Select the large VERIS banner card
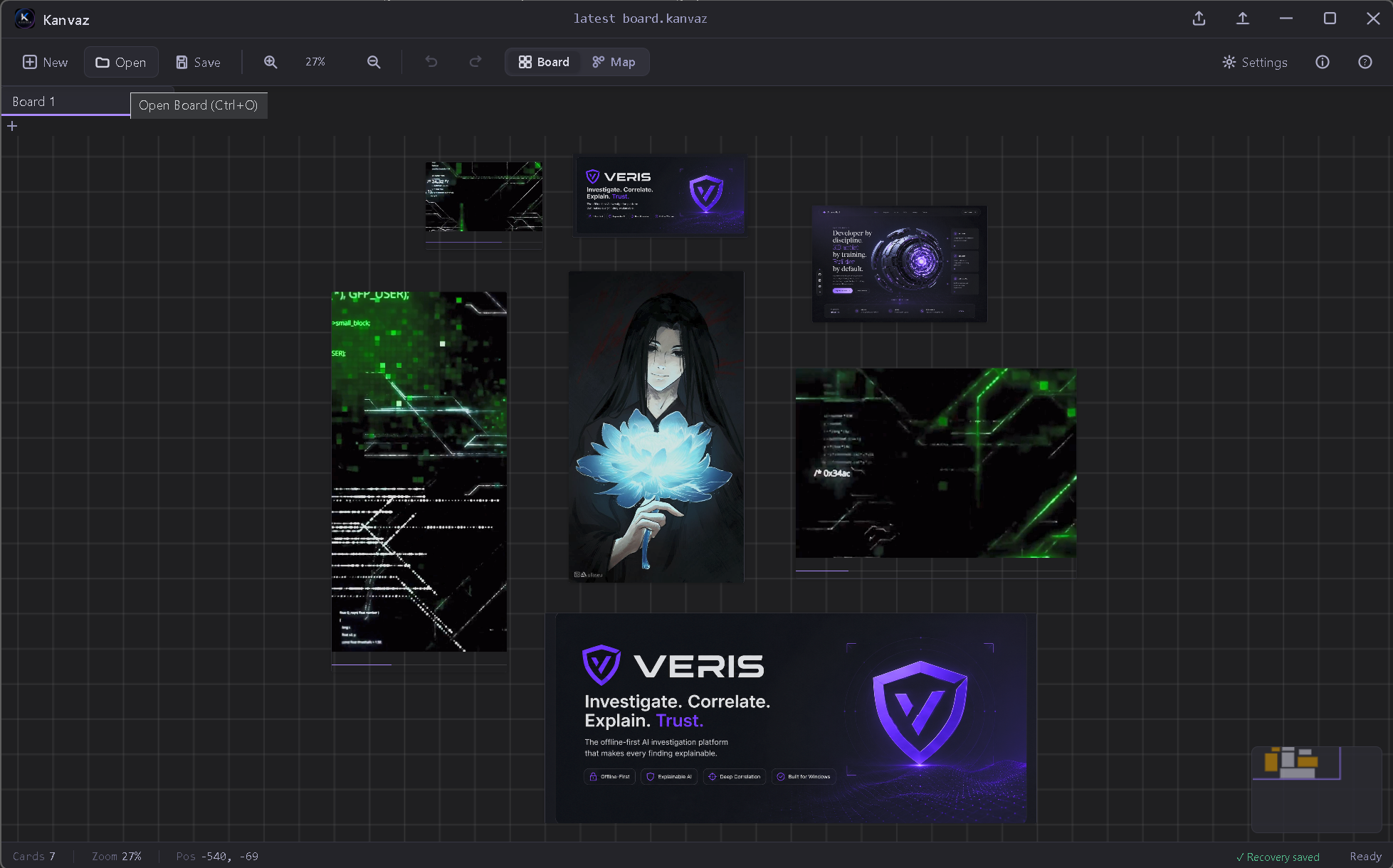Screen dimensions: 1393x868 tap(791, 719)
